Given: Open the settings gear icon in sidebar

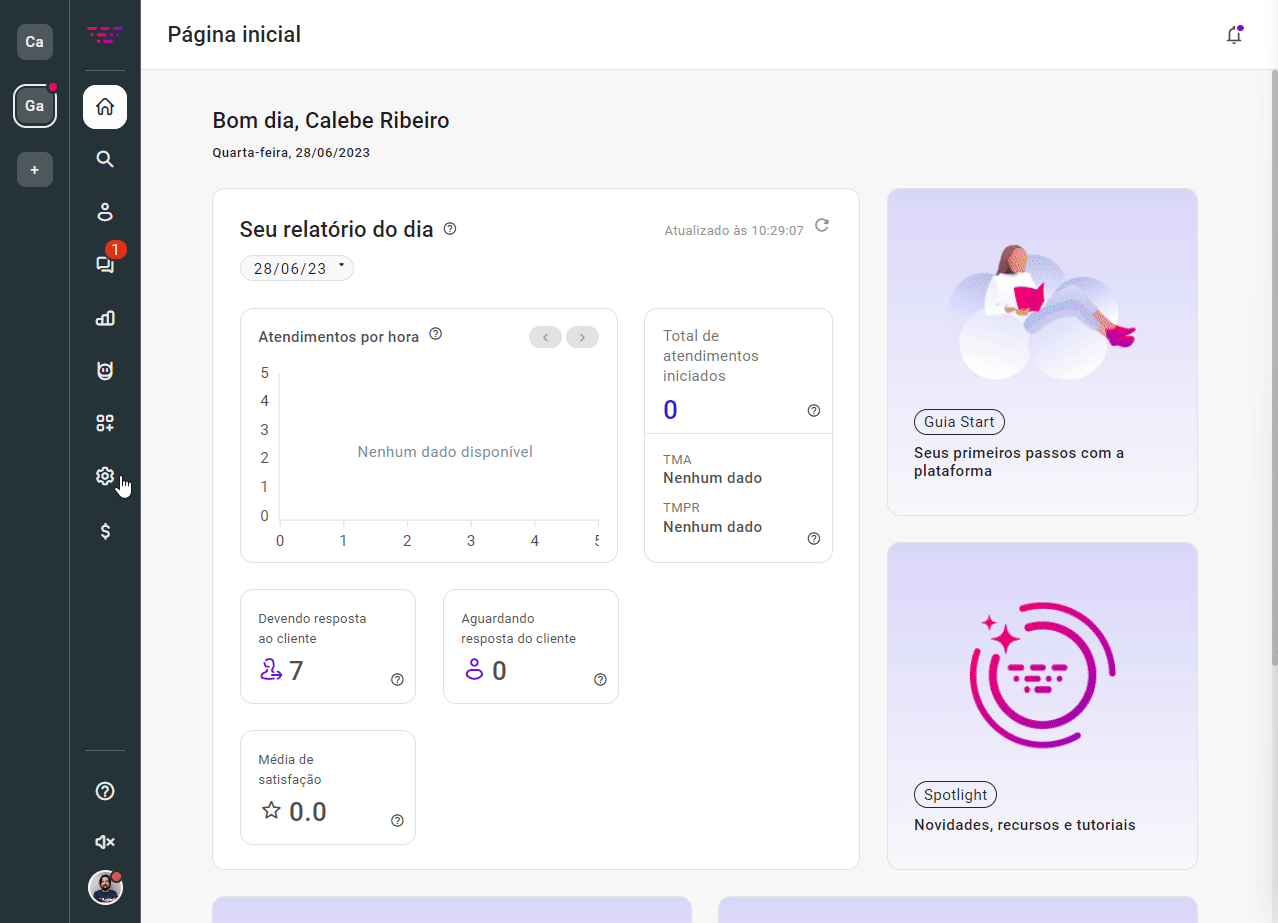Looking at the screenshot, I should (x=105, y=476).
